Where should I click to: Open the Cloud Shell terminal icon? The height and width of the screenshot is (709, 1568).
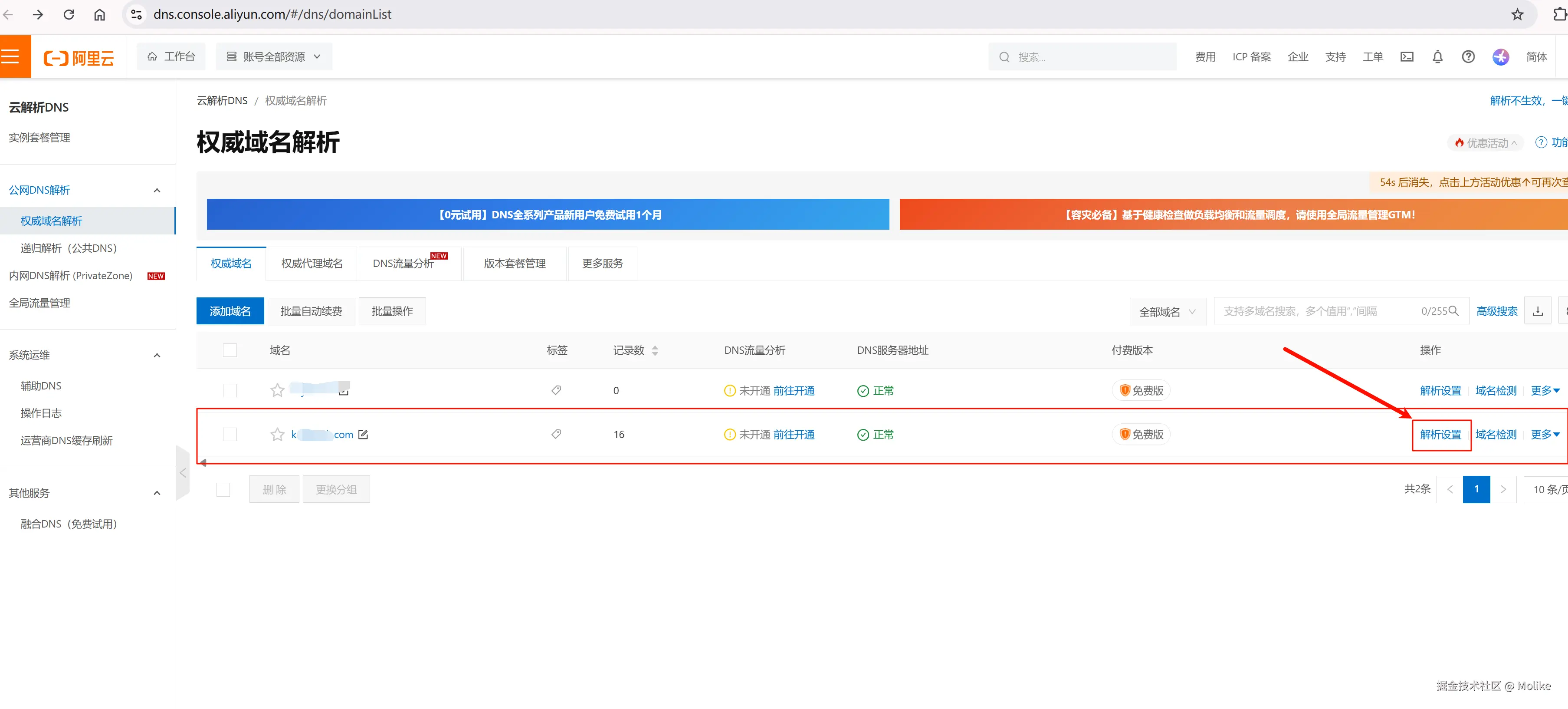tap(1407, 57)
